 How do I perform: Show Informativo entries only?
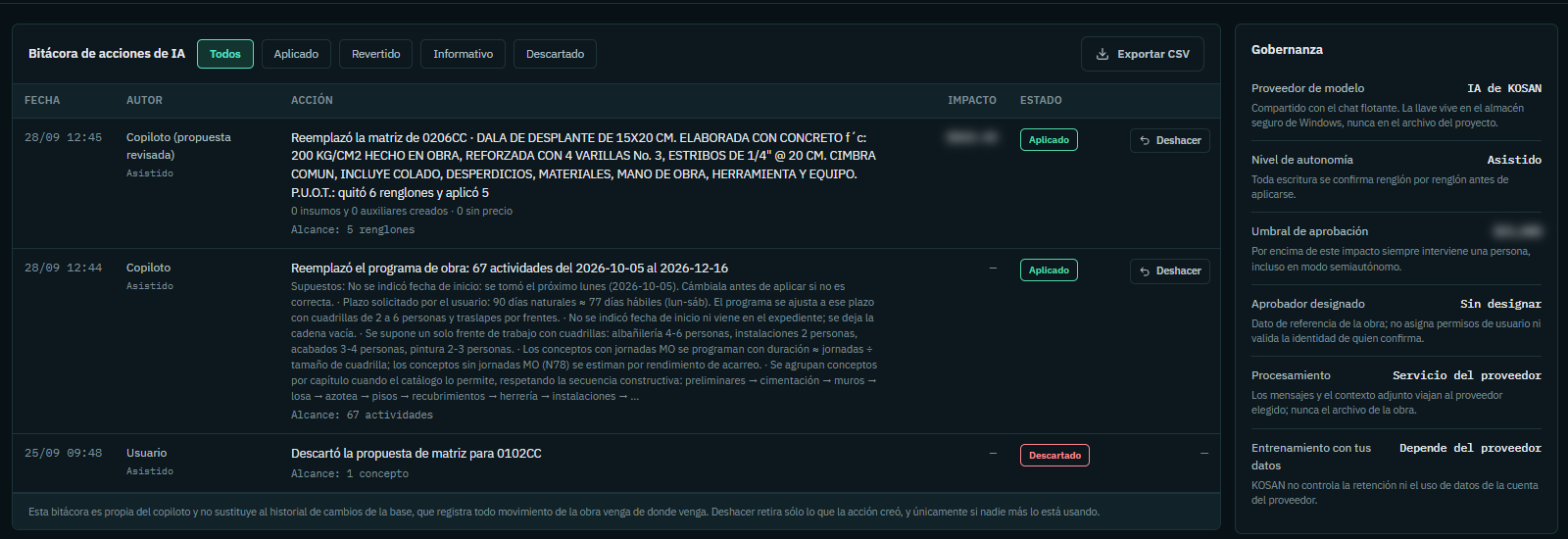click(x=464, y=54)
